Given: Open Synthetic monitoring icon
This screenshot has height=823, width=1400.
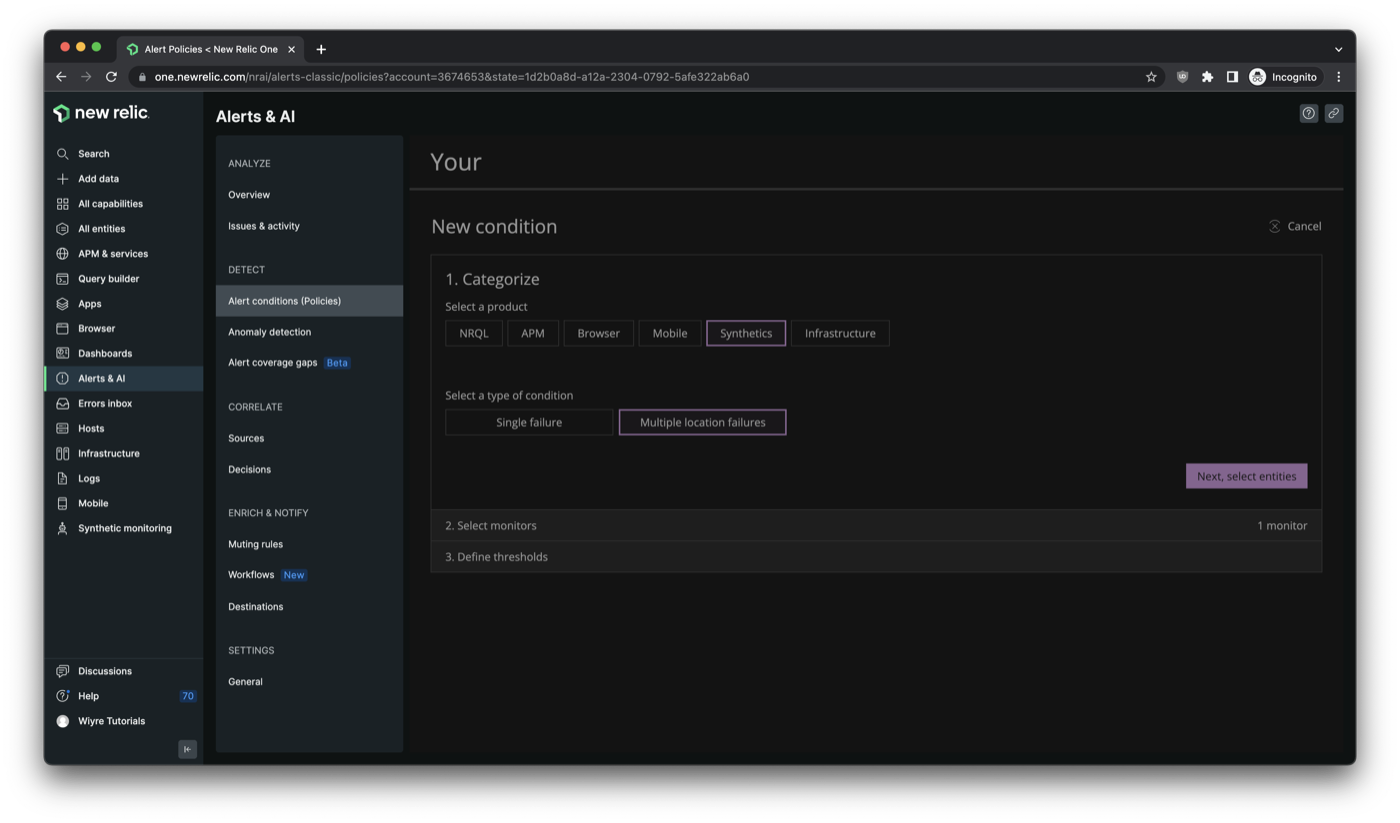Looking at the screenshot, I should pyautogui.click(x=62, y=529).
